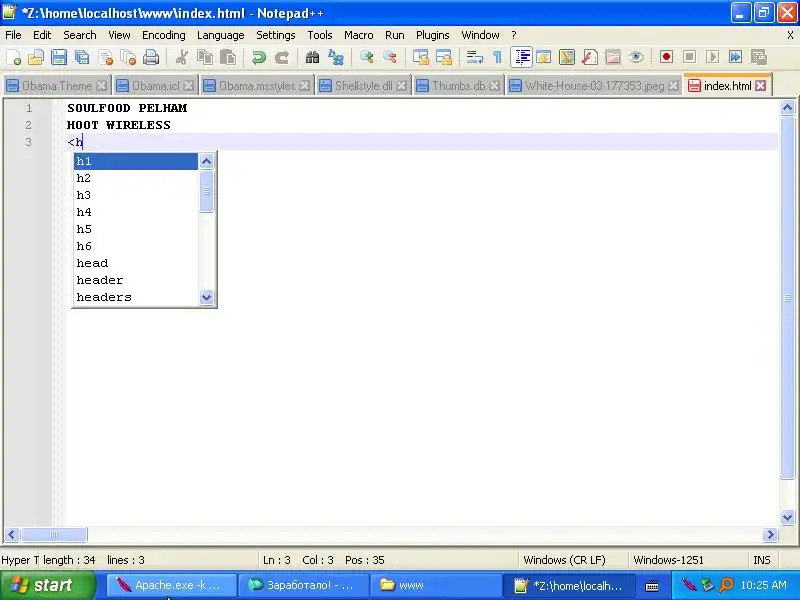Viewport: 800px width, 600px height.
Task: Paste from clipboard using toolbar icon
Action: (228, 57)
